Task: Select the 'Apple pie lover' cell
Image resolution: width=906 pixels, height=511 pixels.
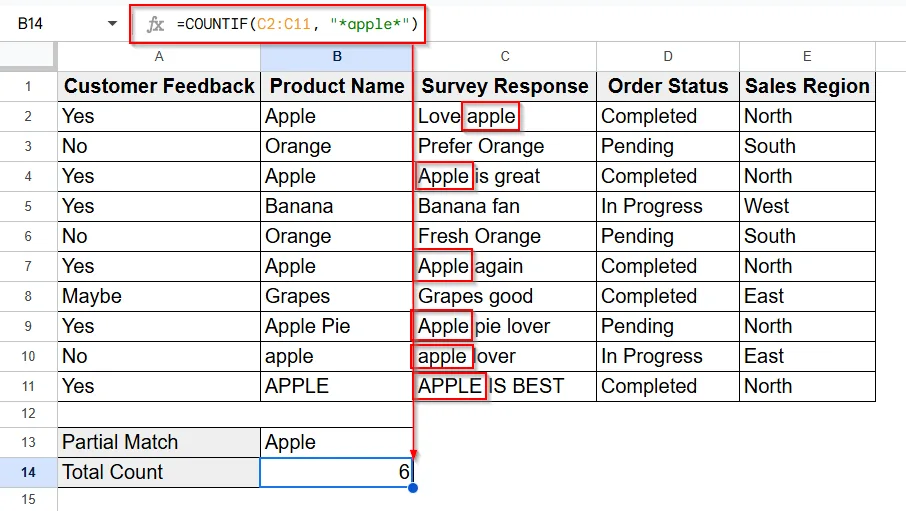Action: tap(505, 327)
